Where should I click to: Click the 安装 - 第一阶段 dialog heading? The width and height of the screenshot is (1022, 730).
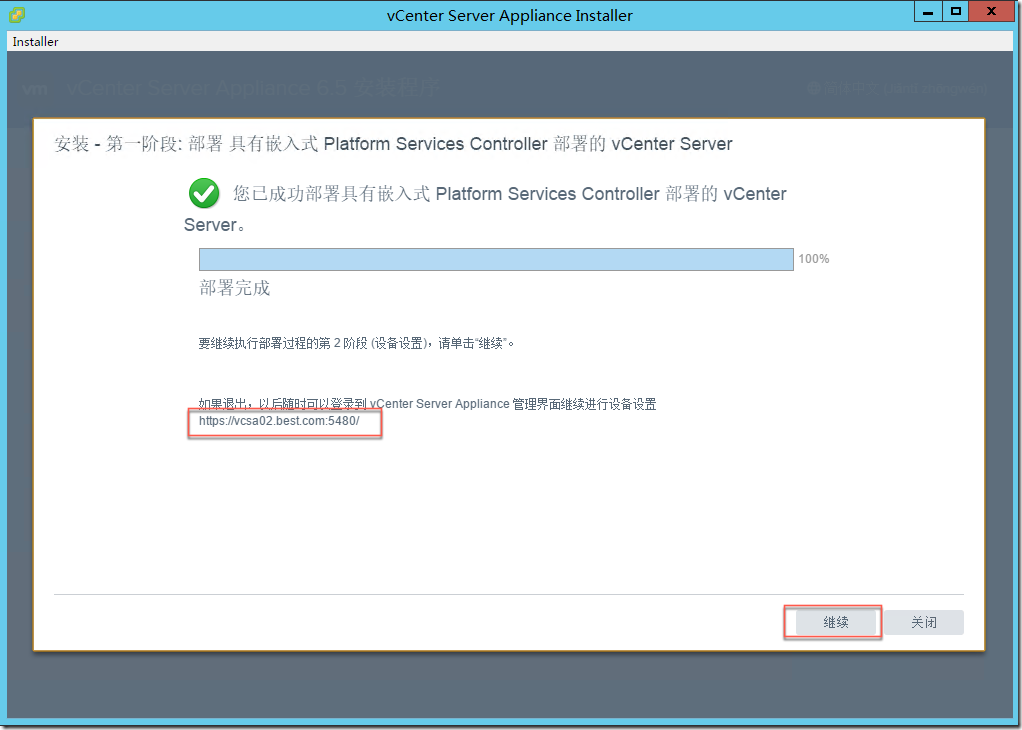tap(393, 144)
